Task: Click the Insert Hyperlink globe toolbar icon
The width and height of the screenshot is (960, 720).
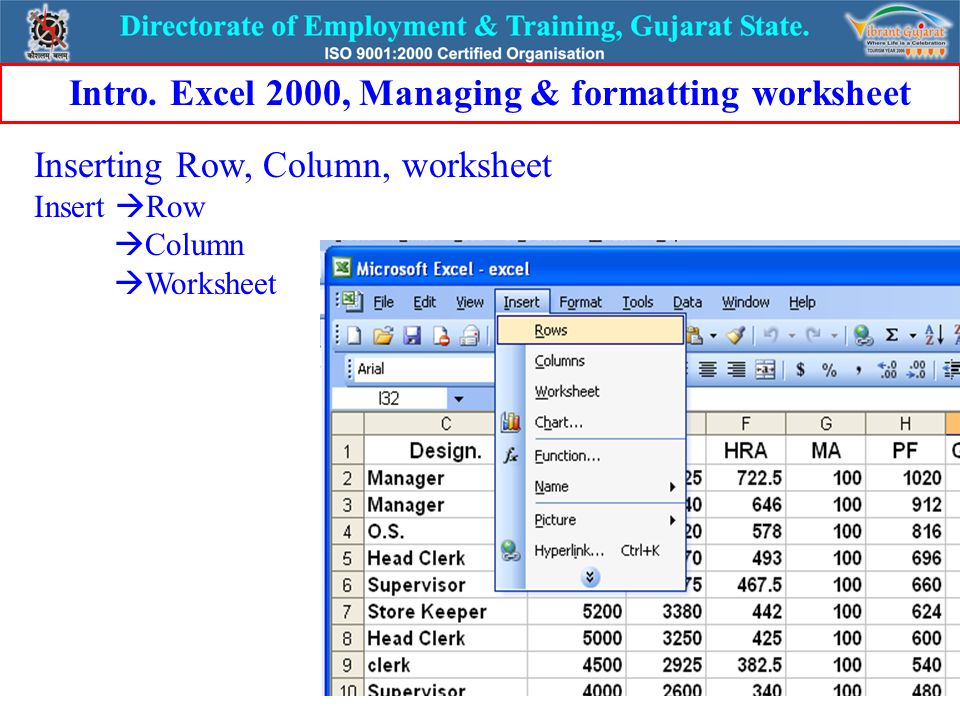Action: 863,336
